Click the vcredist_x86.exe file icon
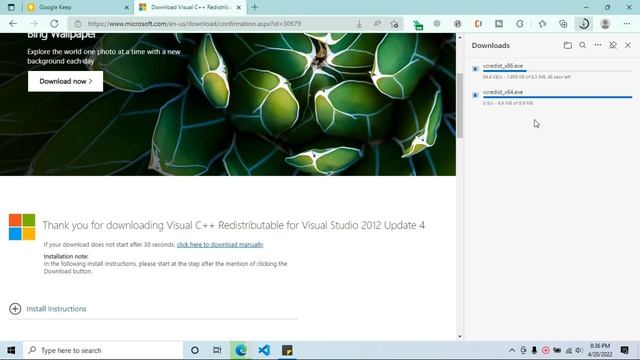The width and height of the screenshot is (640, 360). point(475,69)
